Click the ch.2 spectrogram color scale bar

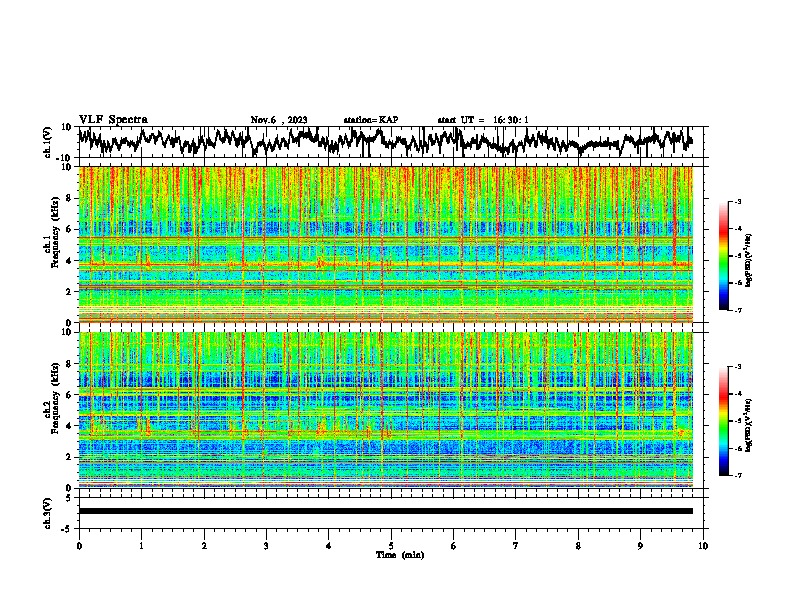point(723,421)
